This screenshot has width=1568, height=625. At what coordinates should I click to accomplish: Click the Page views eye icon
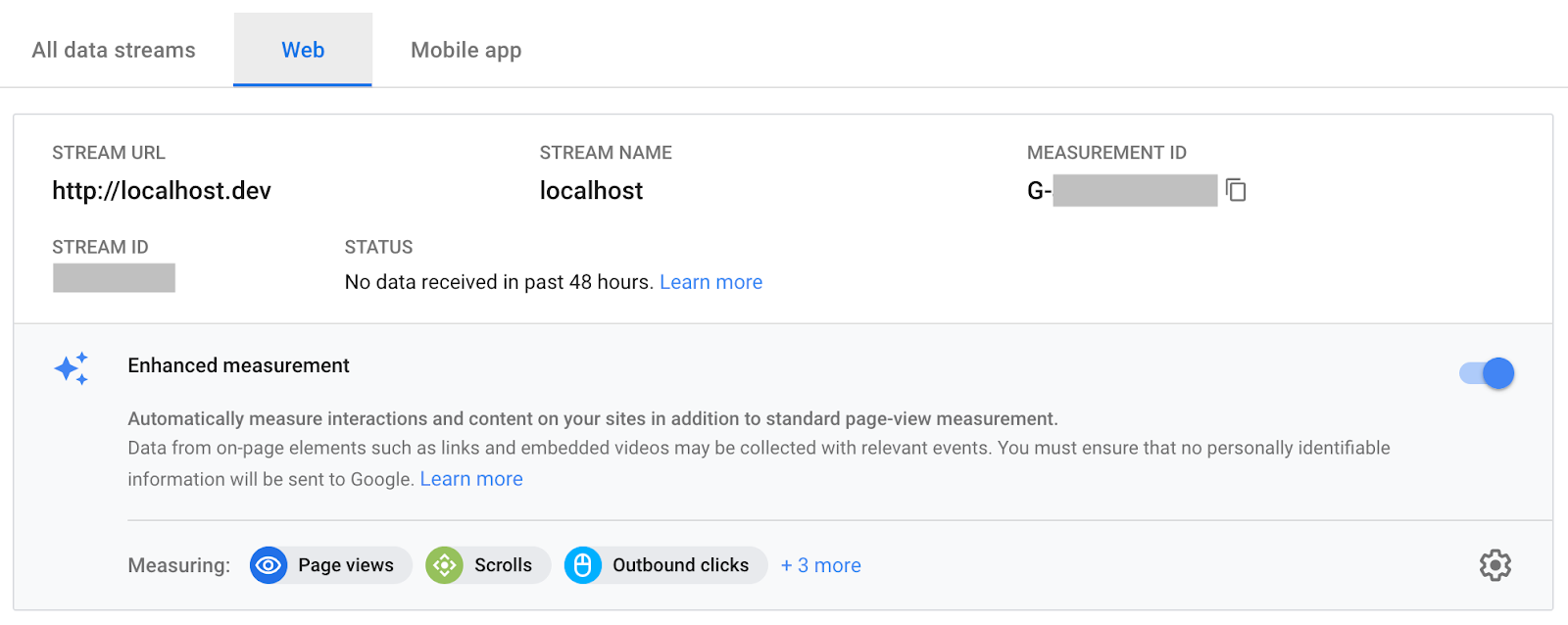click(x=269, y=565)
